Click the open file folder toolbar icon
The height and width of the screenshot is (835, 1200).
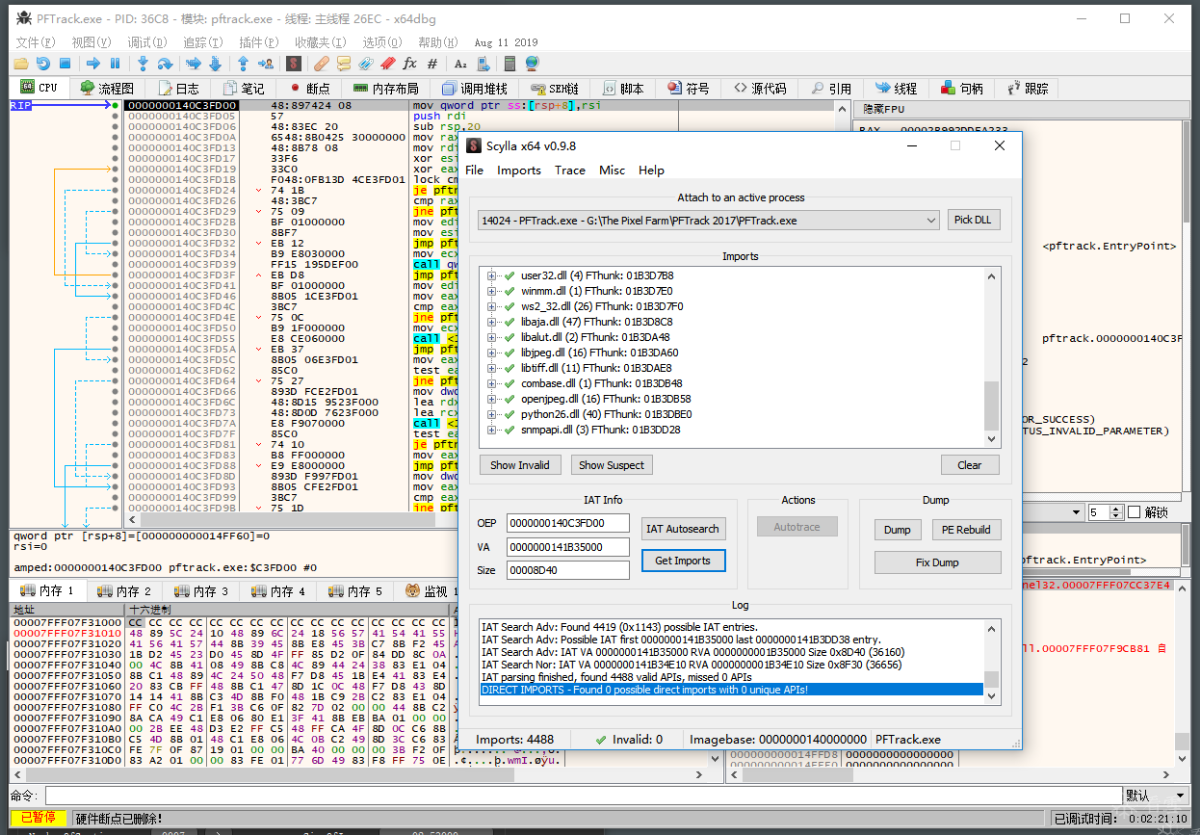pos(20,63)
